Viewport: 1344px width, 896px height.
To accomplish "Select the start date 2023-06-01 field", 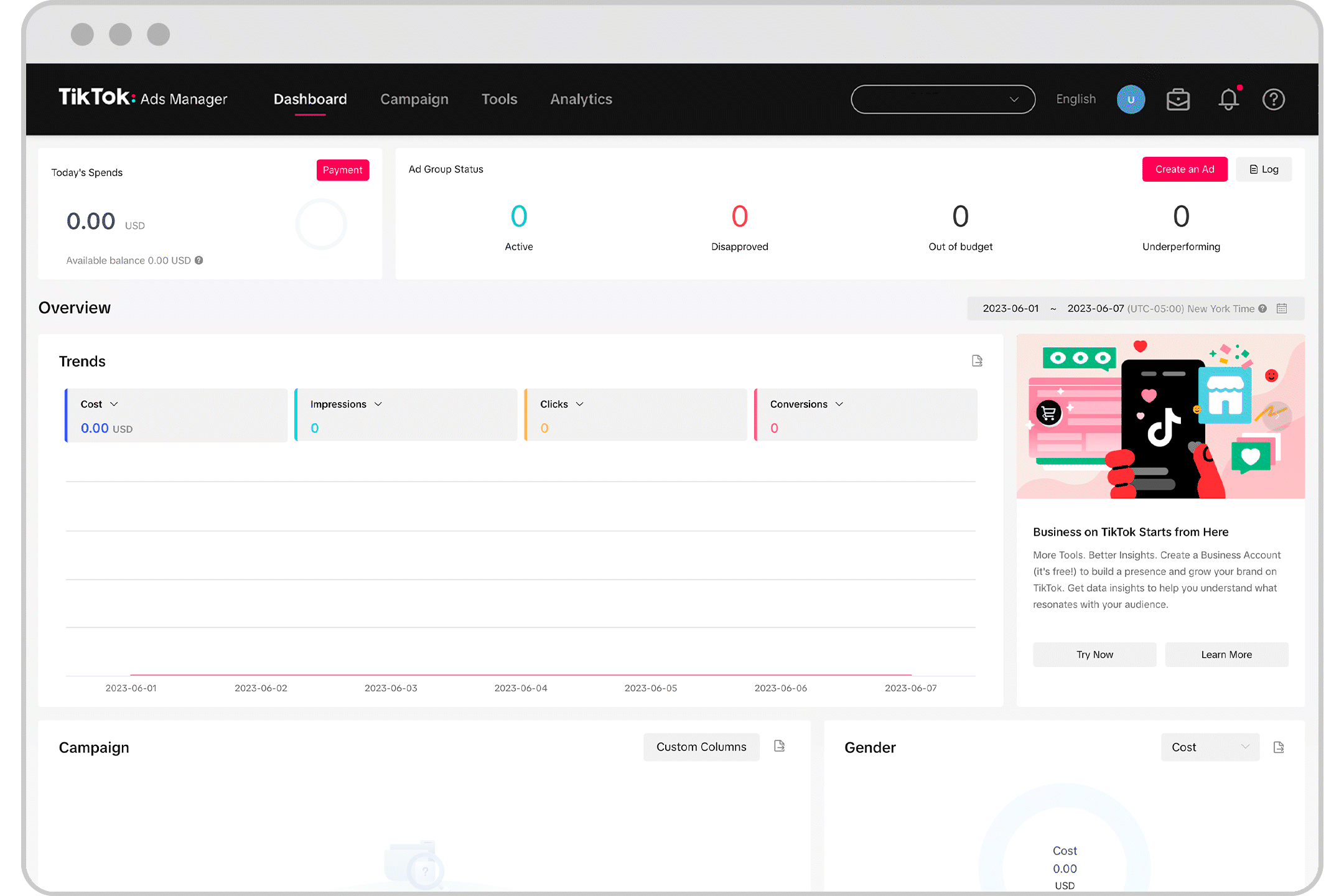I will [x=1010, y=309].
